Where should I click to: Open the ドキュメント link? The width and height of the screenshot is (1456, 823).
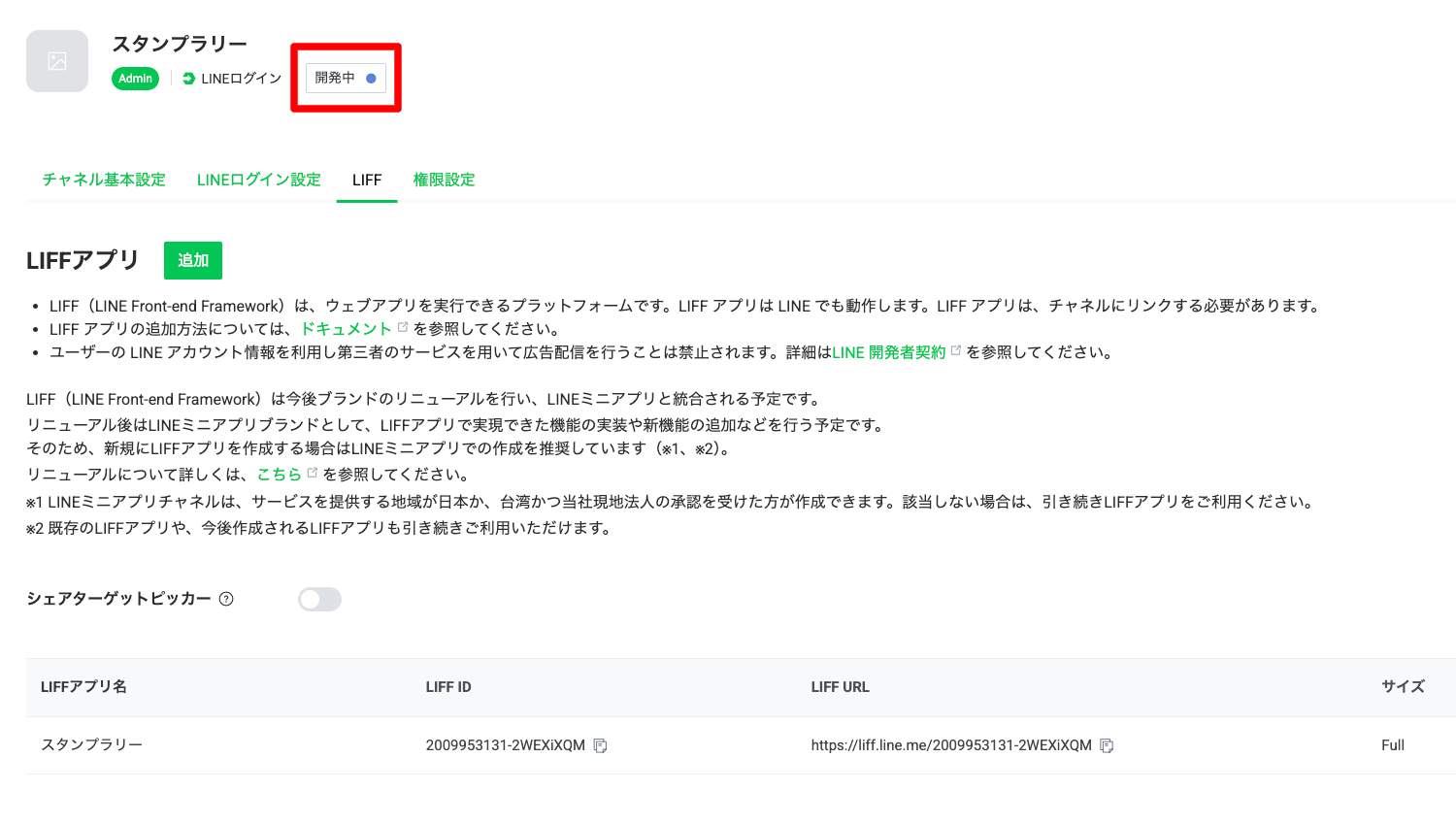coord(347,329)
